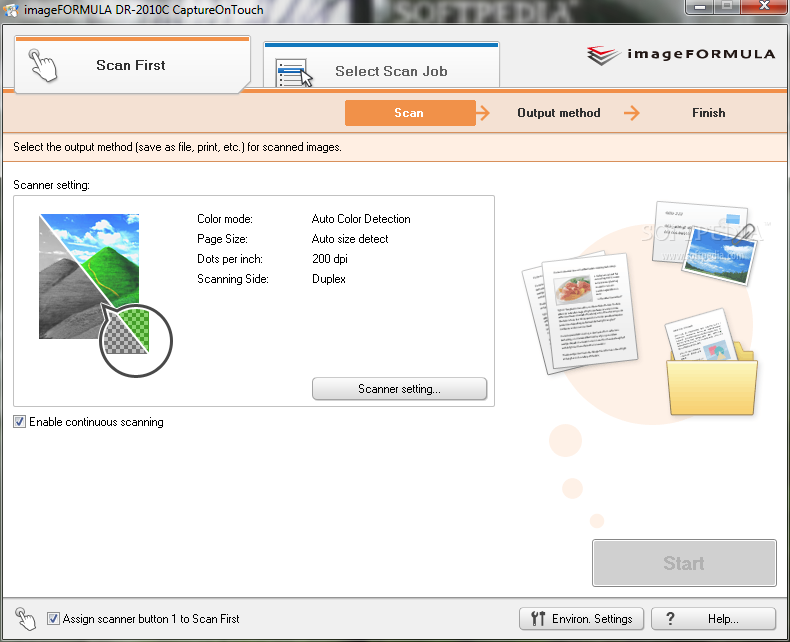Image resolution: width=790 pixels, height=642 pixels.
Task: Switch to the Scan First tab
Action: pos(132,65)
